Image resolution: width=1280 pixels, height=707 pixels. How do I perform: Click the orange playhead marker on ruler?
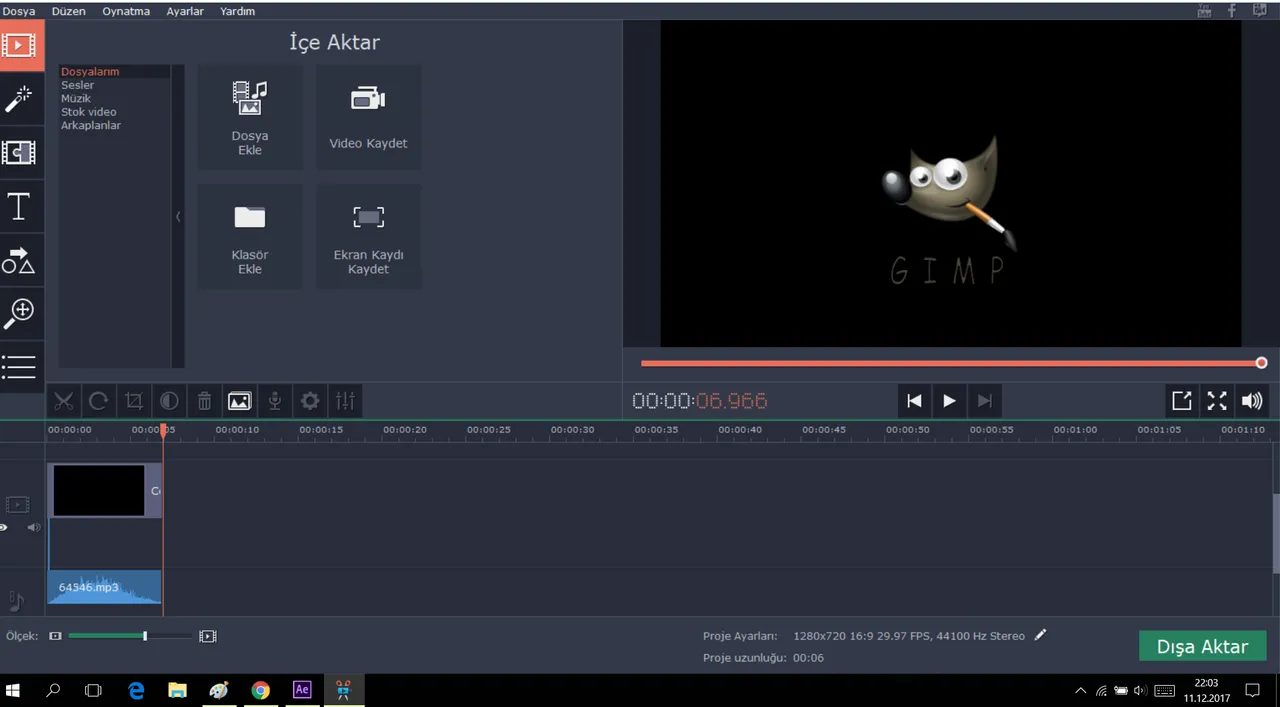point(163,430)
